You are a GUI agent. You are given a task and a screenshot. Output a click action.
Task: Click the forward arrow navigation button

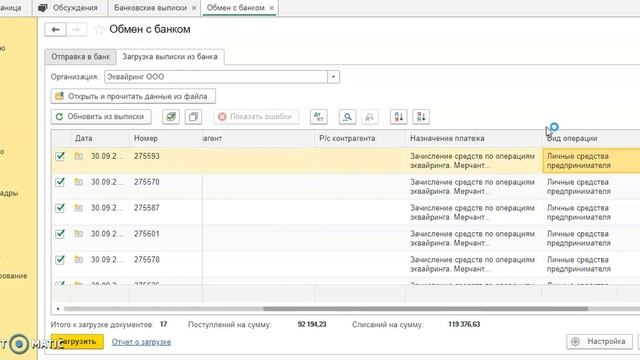click(x=76, y=30)
